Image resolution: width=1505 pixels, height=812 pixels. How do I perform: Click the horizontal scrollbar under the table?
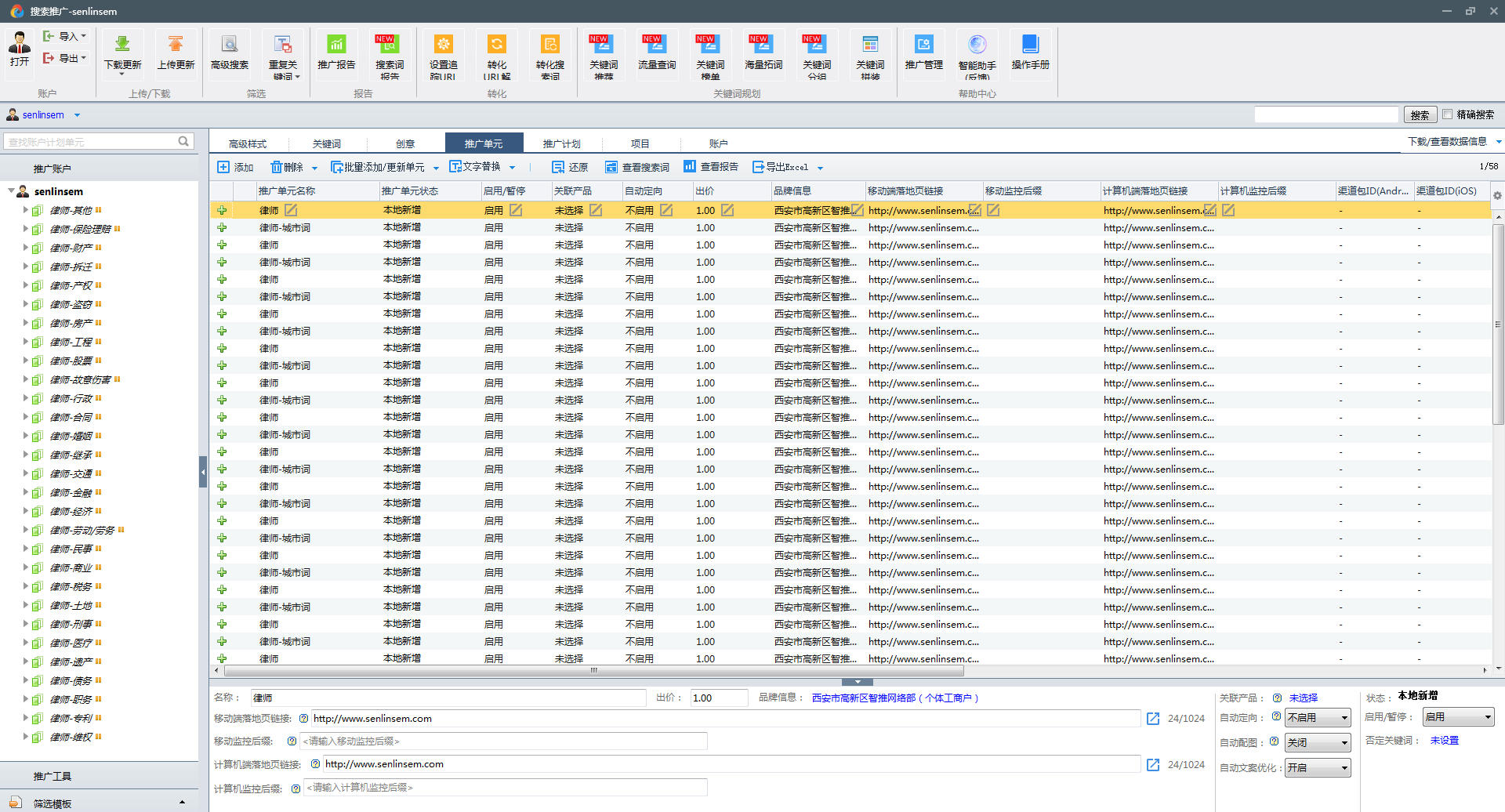point(593,671)
